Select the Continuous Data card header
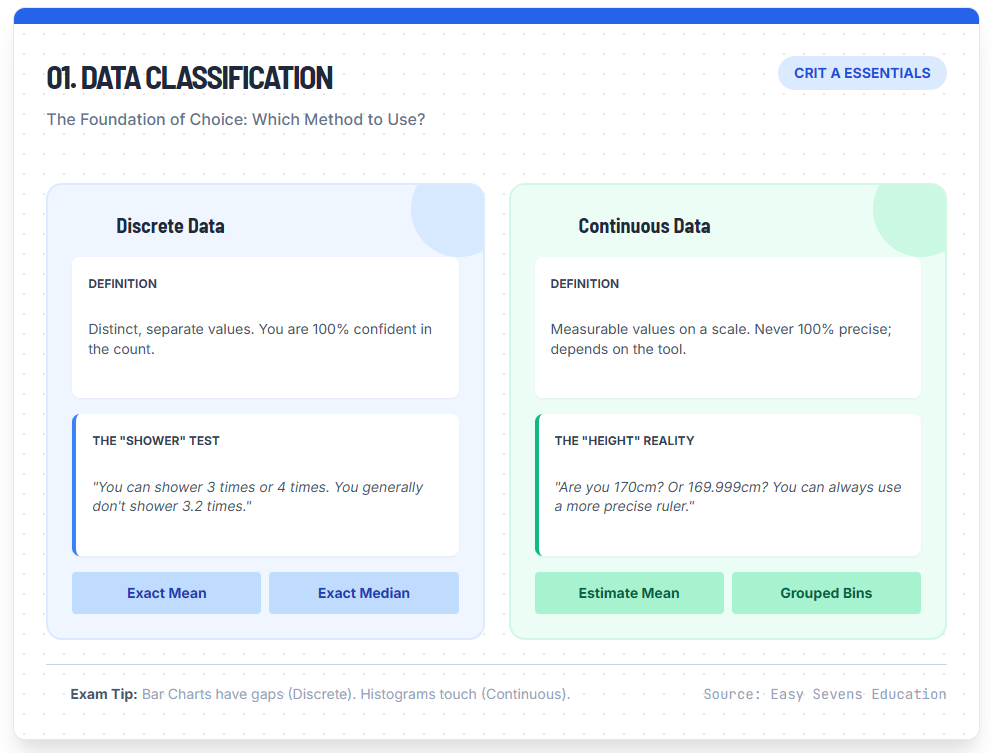 pos(644,226)
